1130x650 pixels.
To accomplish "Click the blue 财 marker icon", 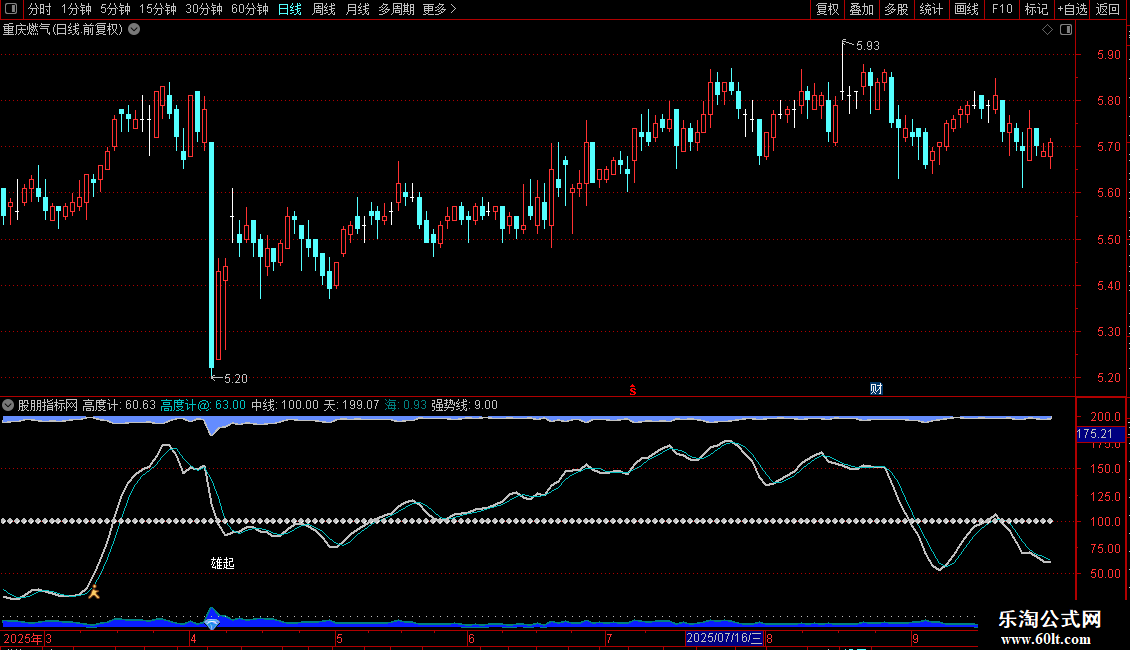I will 876,389.
